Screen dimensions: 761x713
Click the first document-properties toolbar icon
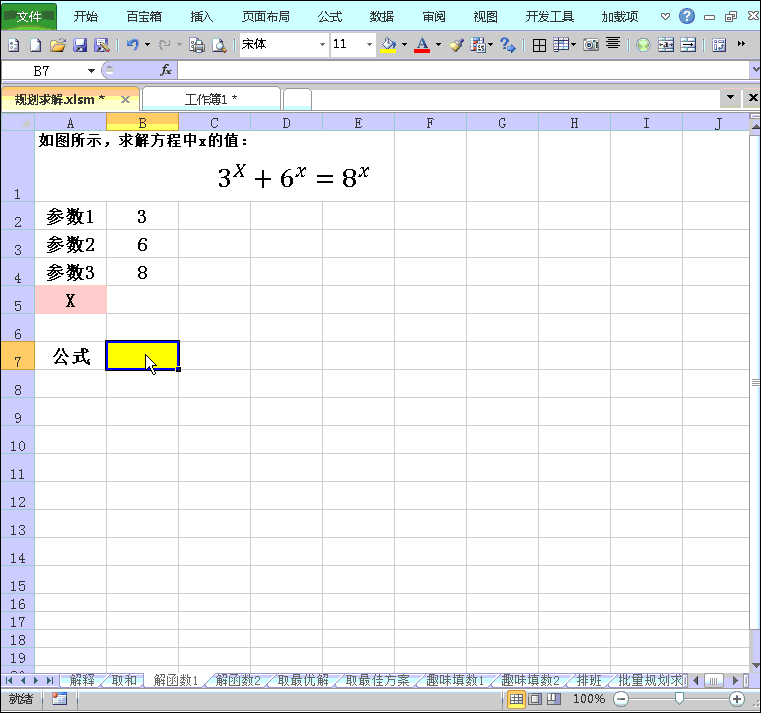click(x=14, y=45)
